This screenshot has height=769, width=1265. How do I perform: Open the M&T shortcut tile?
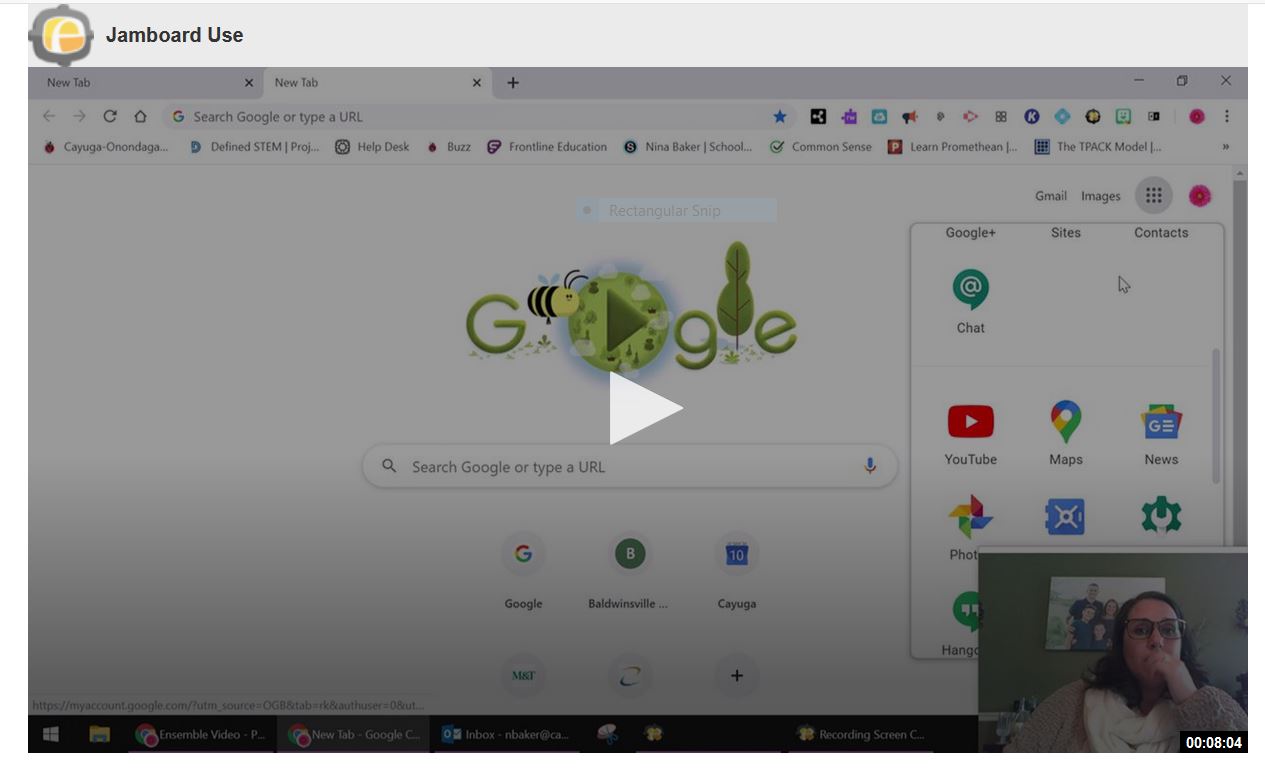(x=523, y=676)
